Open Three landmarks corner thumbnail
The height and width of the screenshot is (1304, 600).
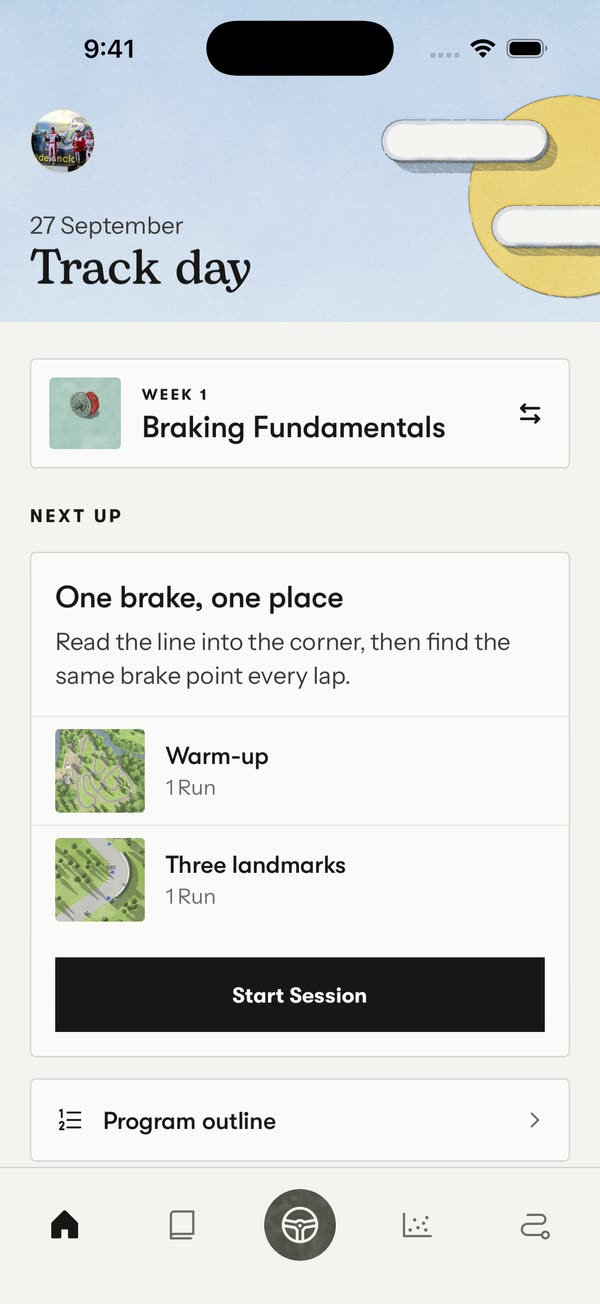coord(100,880)
